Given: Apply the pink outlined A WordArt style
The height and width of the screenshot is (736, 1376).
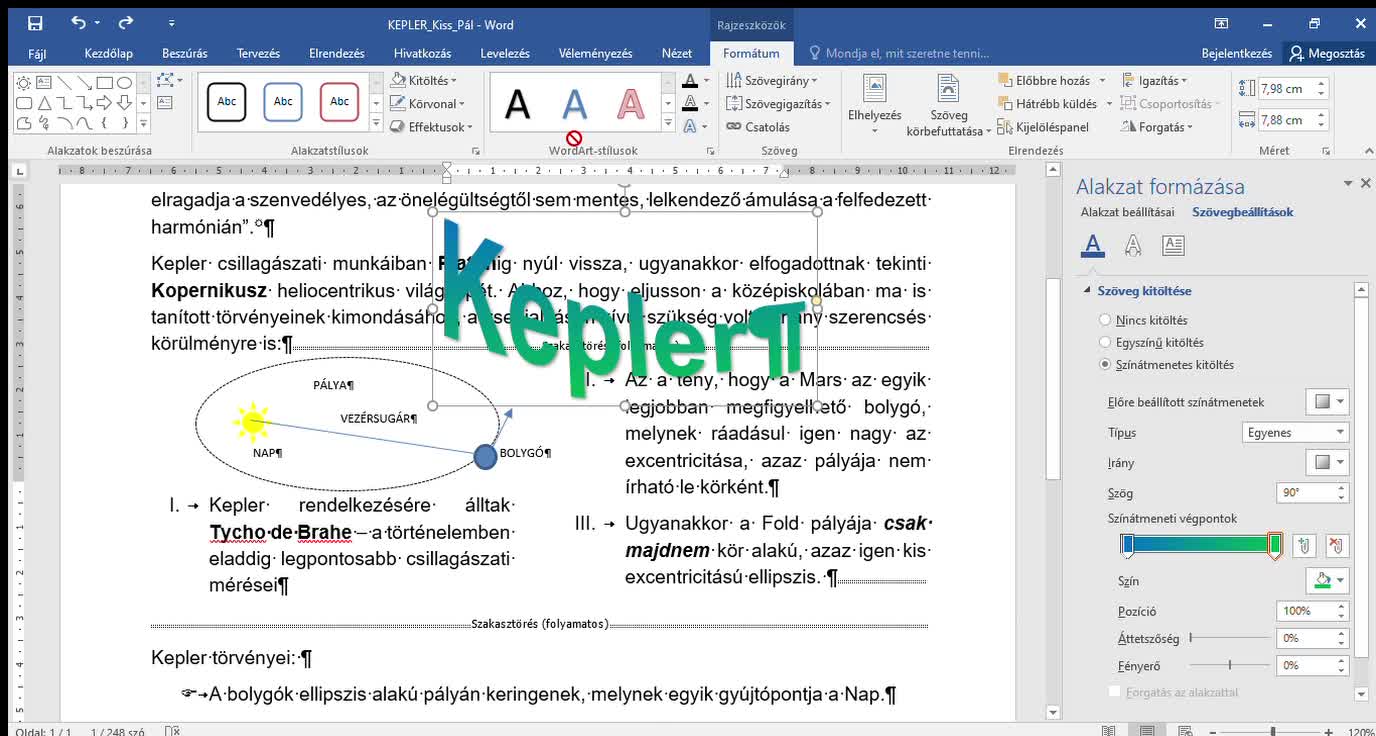Looking at the screenshot, I should [x=630, y=104].
